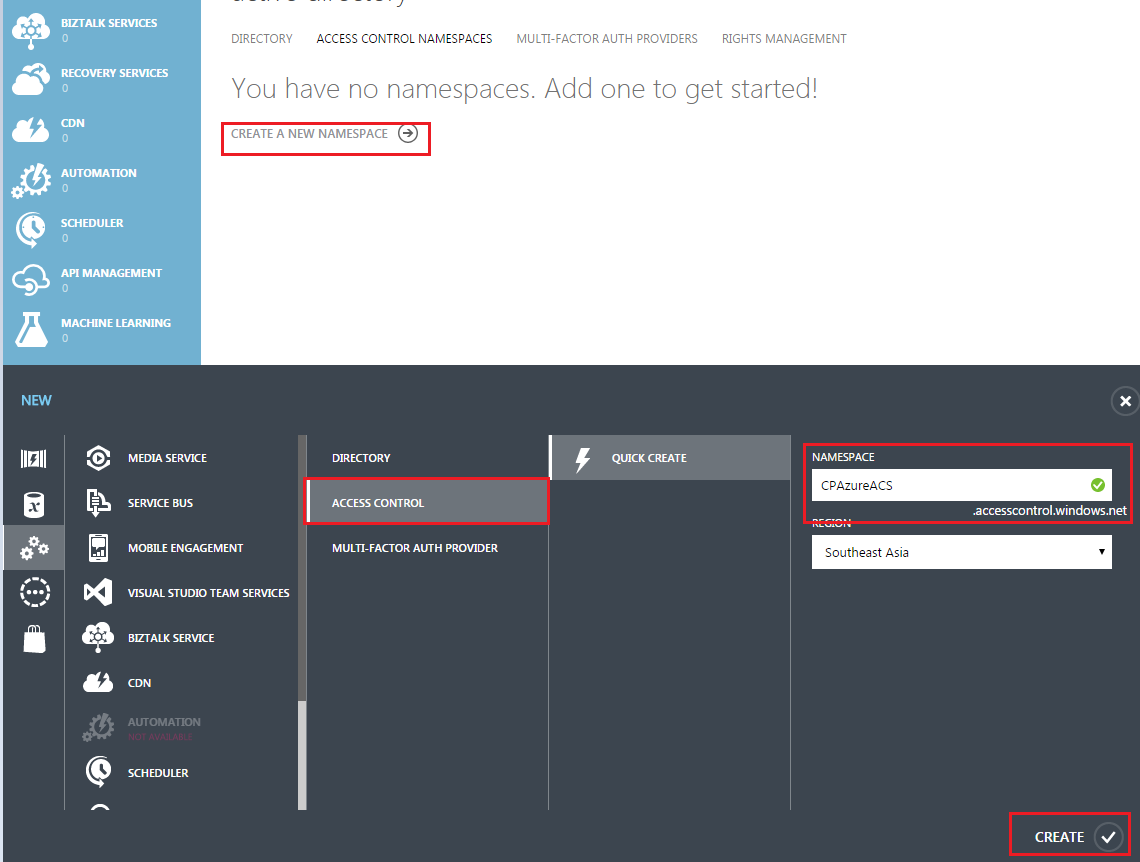The image size is (1140, 862).
Task: Select Network Services category icon
Action: pos(34,592)
